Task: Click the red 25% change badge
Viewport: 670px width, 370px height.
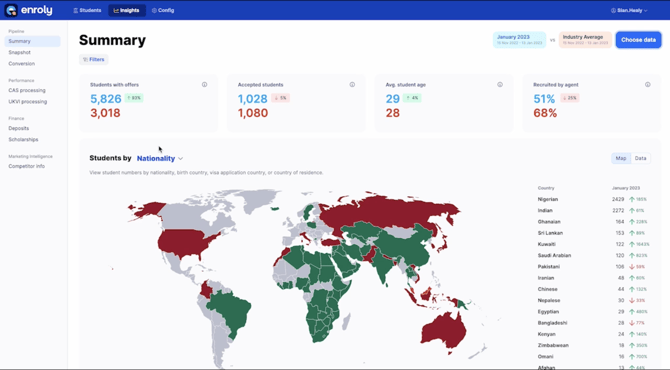Action: point(570,98)
